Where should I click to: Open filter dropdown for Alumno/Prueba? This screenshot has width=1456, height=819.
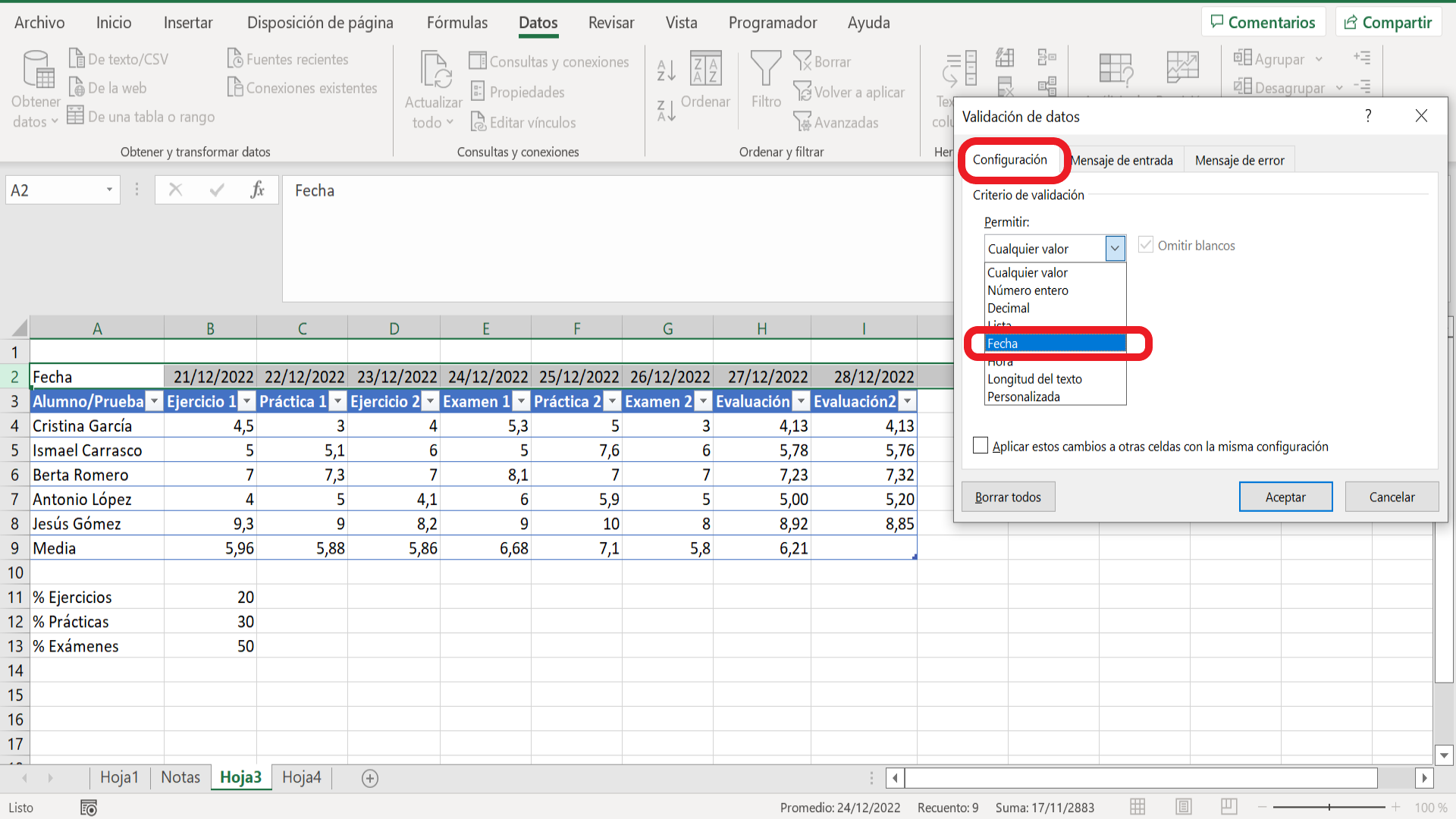(154, 402)
